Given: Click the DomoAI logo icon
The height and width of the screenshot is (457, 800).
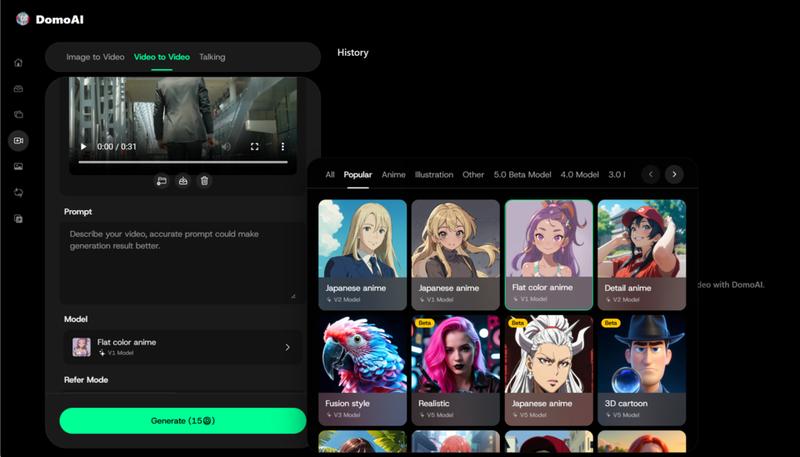Looking at the screenshot, I should [22, 19].
